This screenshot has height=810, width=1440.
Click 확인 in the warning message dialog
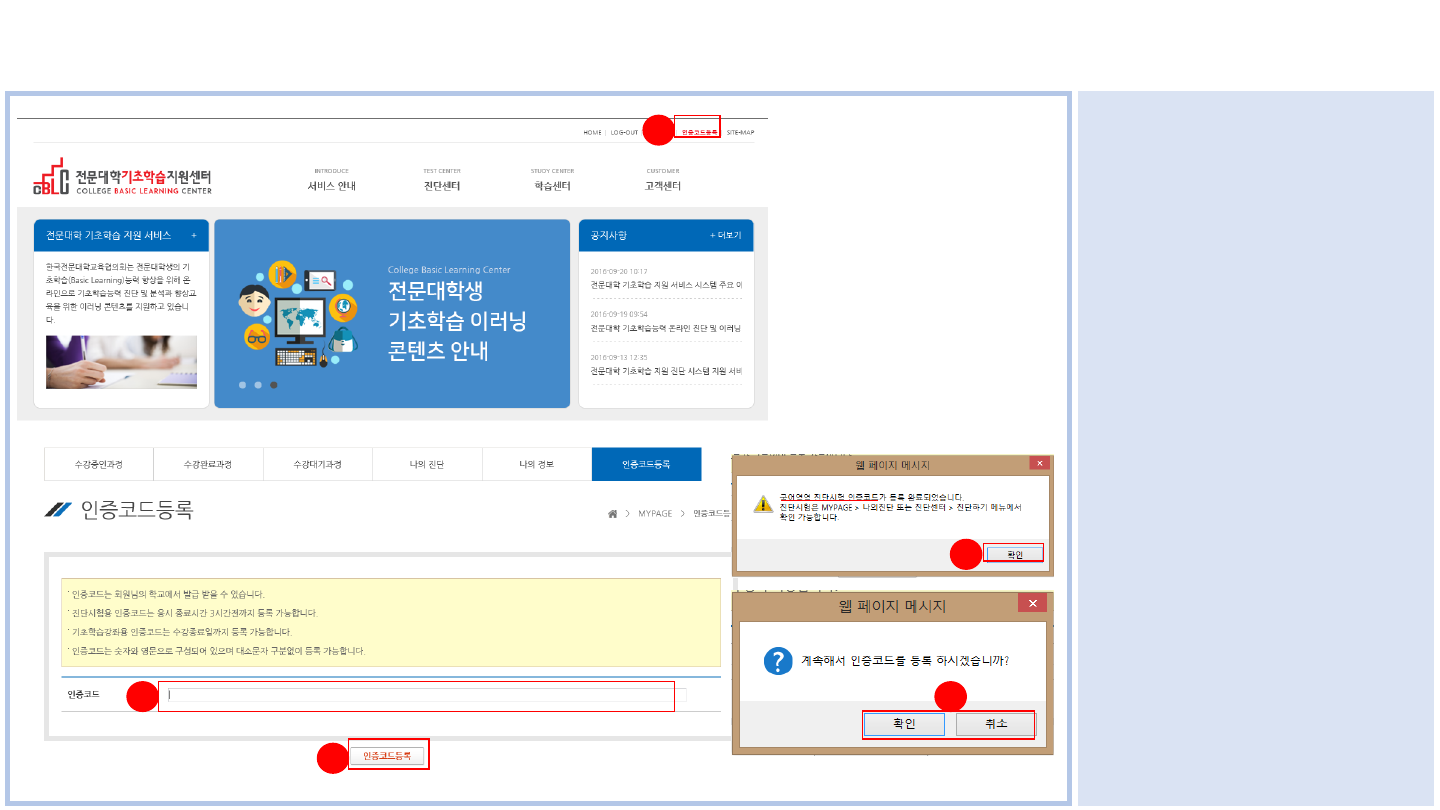pyautogui.click(x=1014, y=554)
